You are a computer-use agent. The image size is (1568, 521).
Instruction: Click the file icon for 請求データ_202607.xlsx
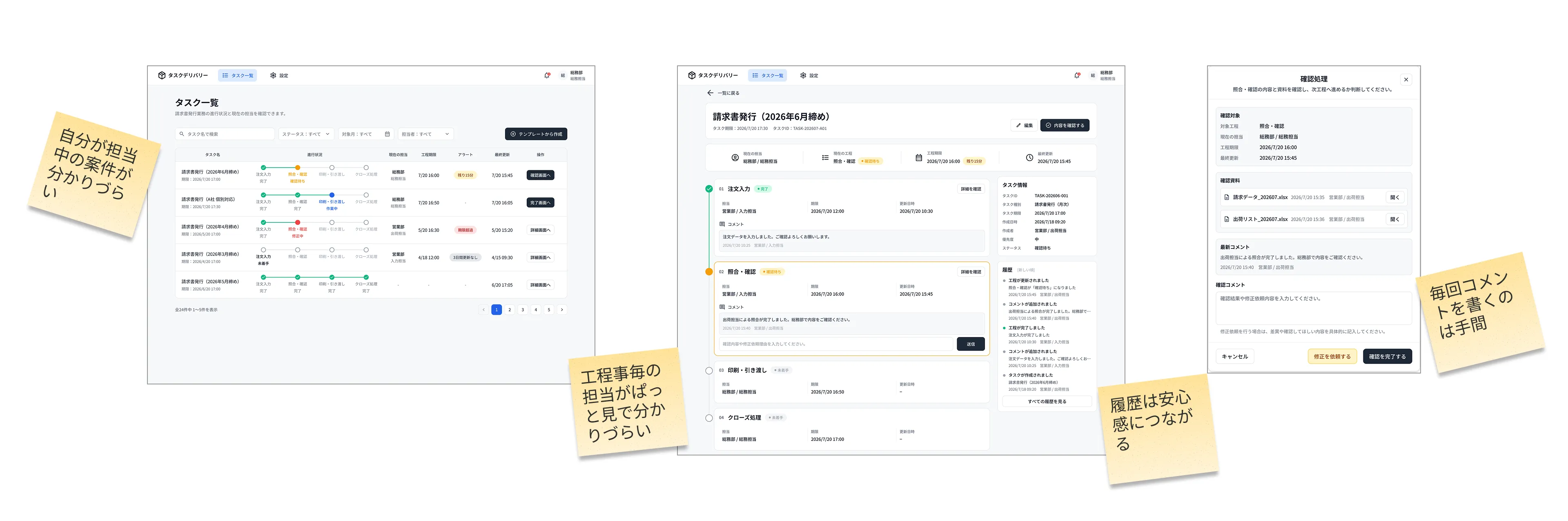coord(1227,197)
